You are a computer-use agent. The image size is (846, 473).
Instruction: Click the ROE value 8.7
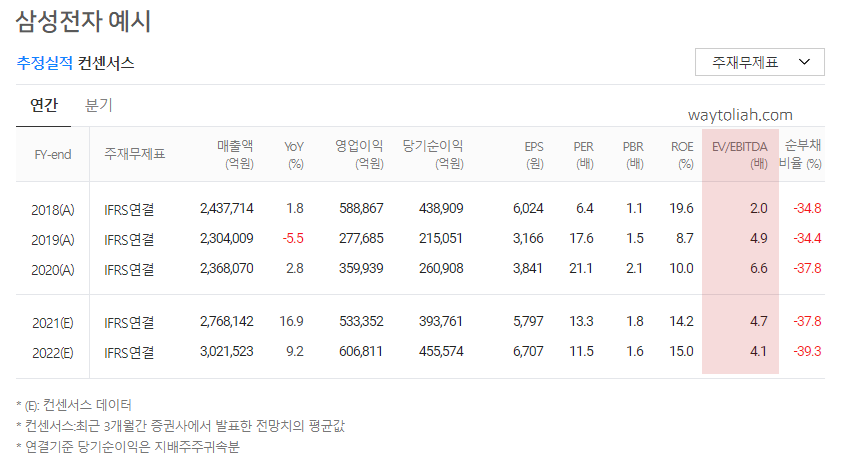(685, 238)
